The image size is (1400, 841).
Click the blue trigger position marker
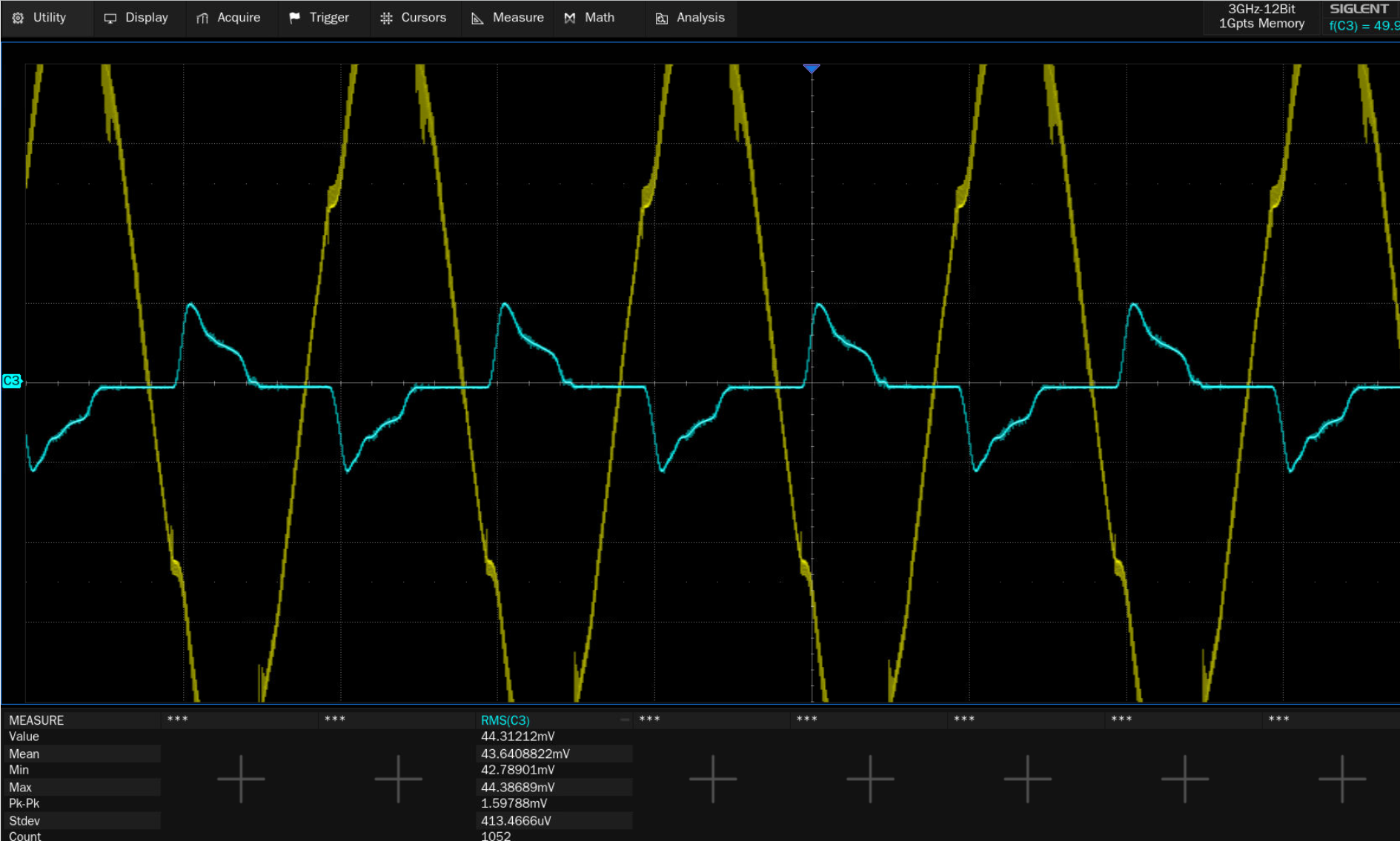[x=812, y=69]
